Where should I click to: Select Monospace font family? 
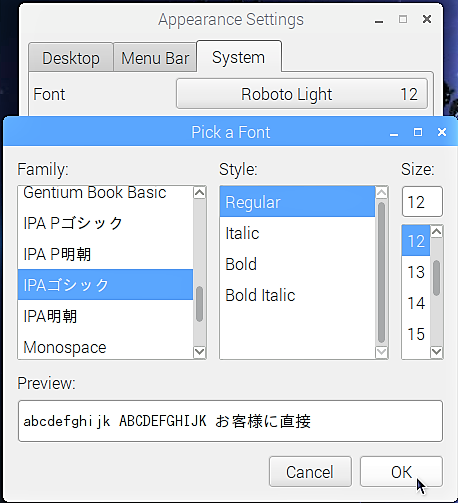click(x=105, y=347)
